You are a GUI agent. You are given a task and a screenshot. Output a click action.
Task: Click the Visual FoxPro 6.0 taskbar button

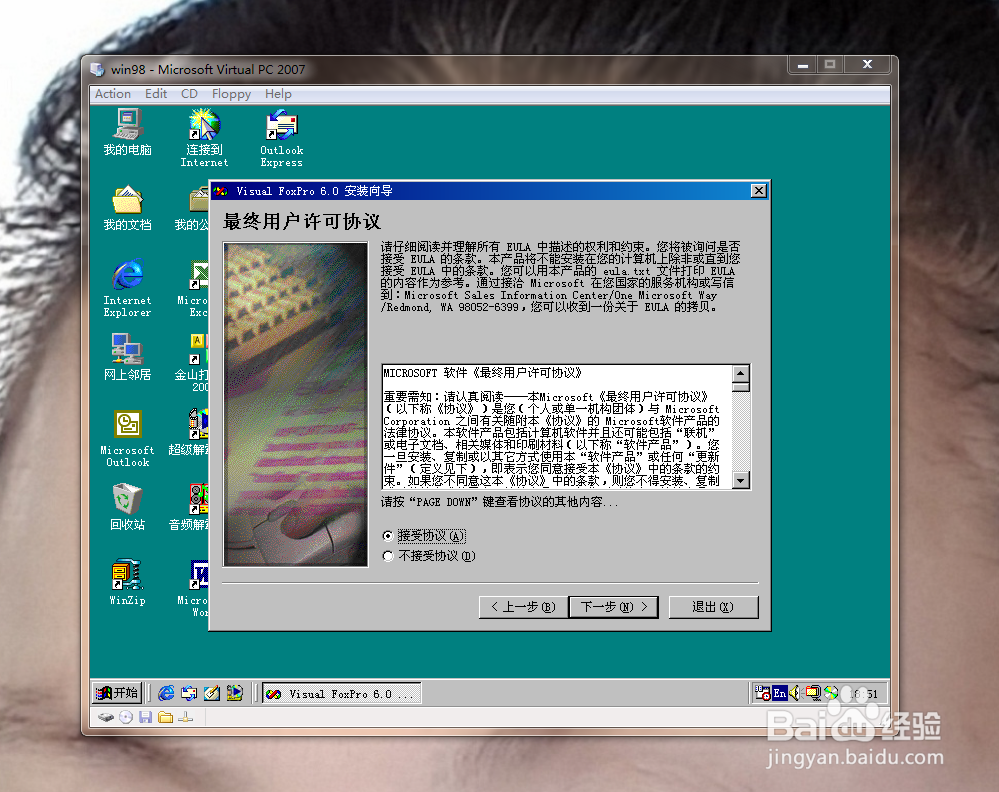coord(341,694)
